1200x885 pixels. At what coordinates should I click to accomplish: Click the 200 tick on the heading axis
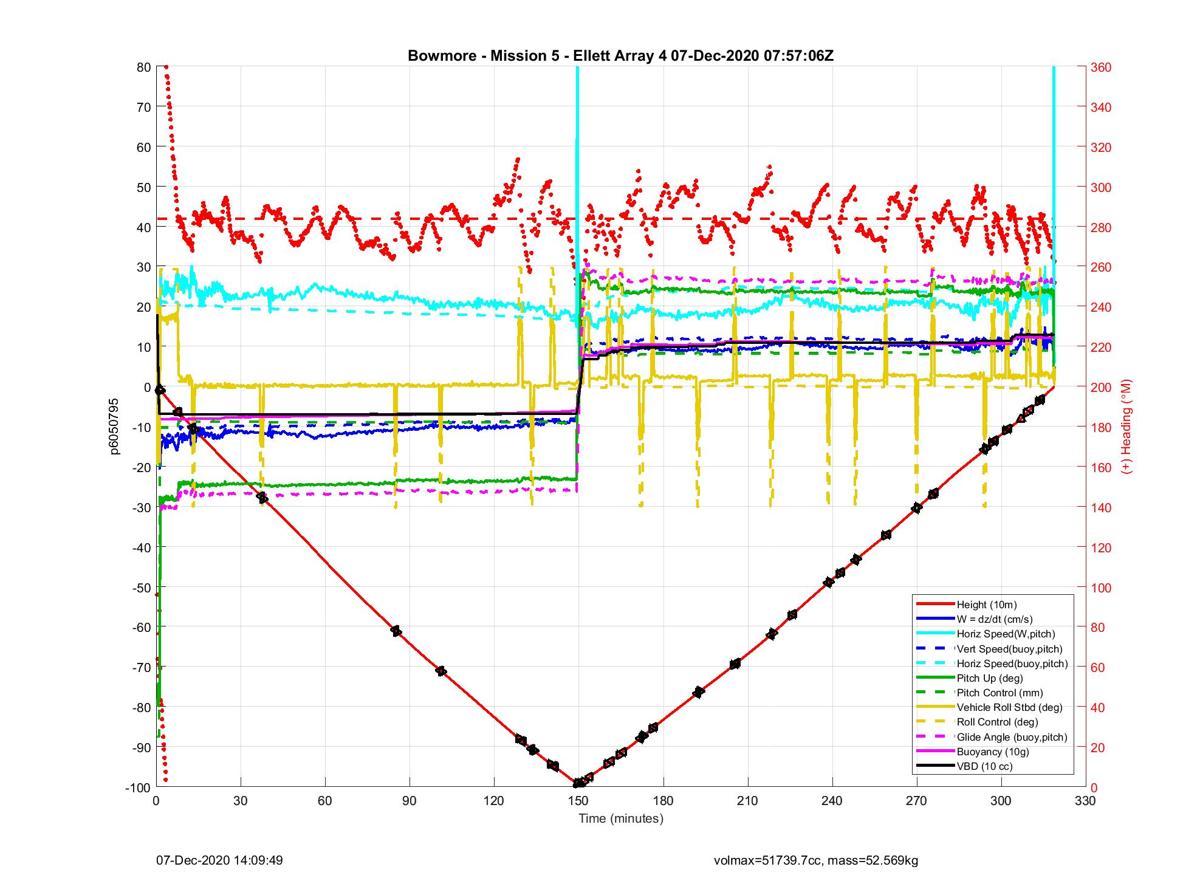pyautogui.click(x=1101, y=387)
